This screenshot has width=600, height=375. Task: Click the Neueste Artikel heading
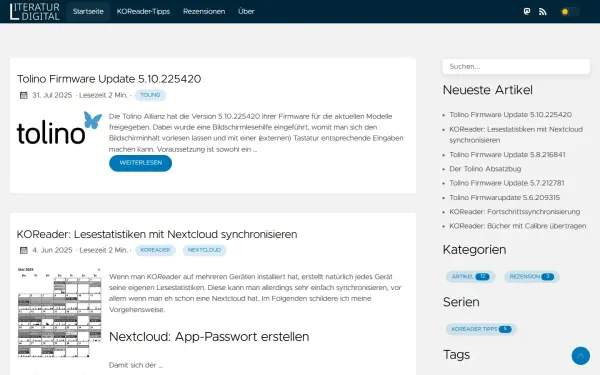(488, 90)
